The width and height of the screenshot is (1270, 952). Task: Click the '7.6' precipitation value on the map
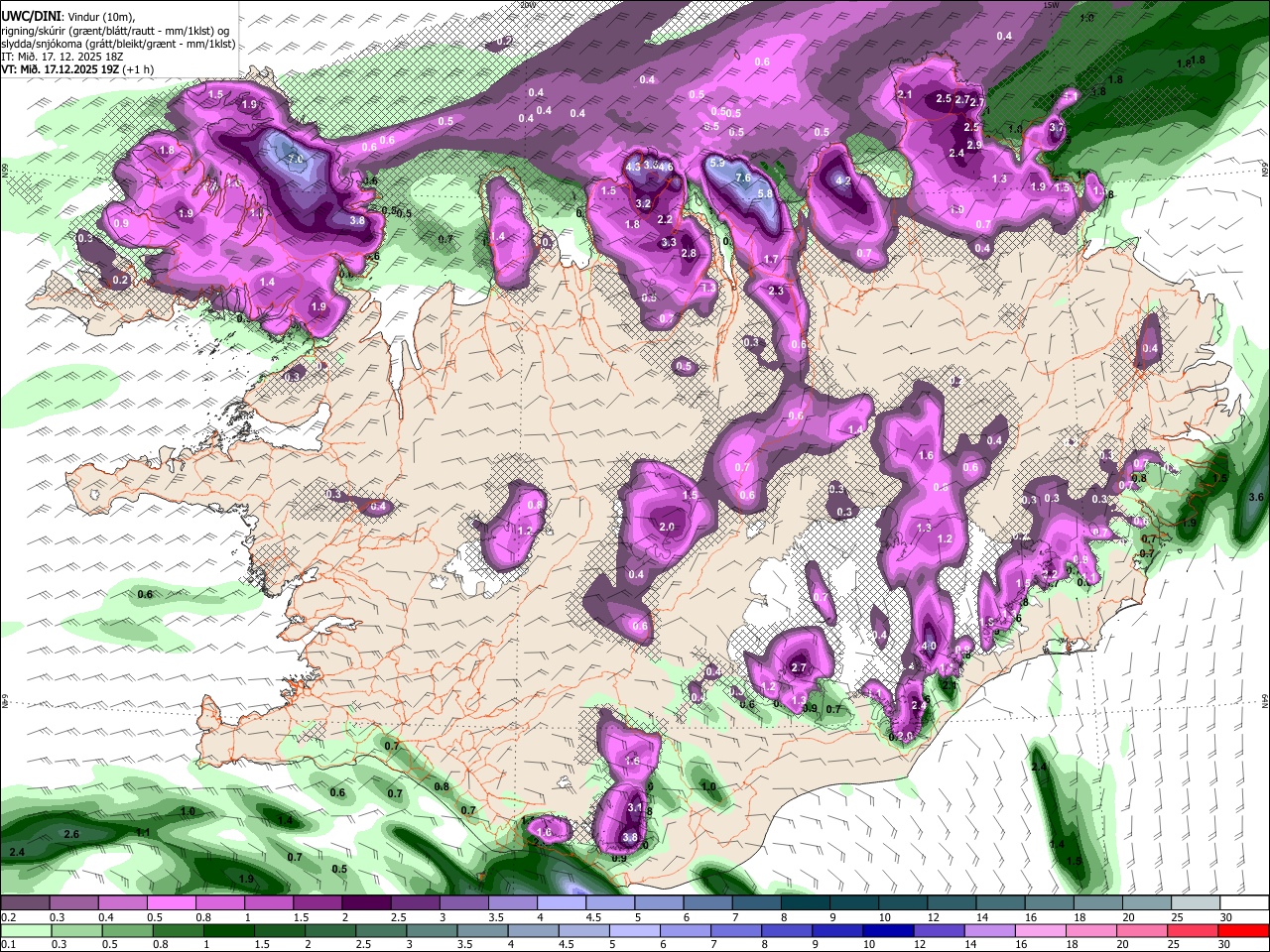(x=742, y=178)
